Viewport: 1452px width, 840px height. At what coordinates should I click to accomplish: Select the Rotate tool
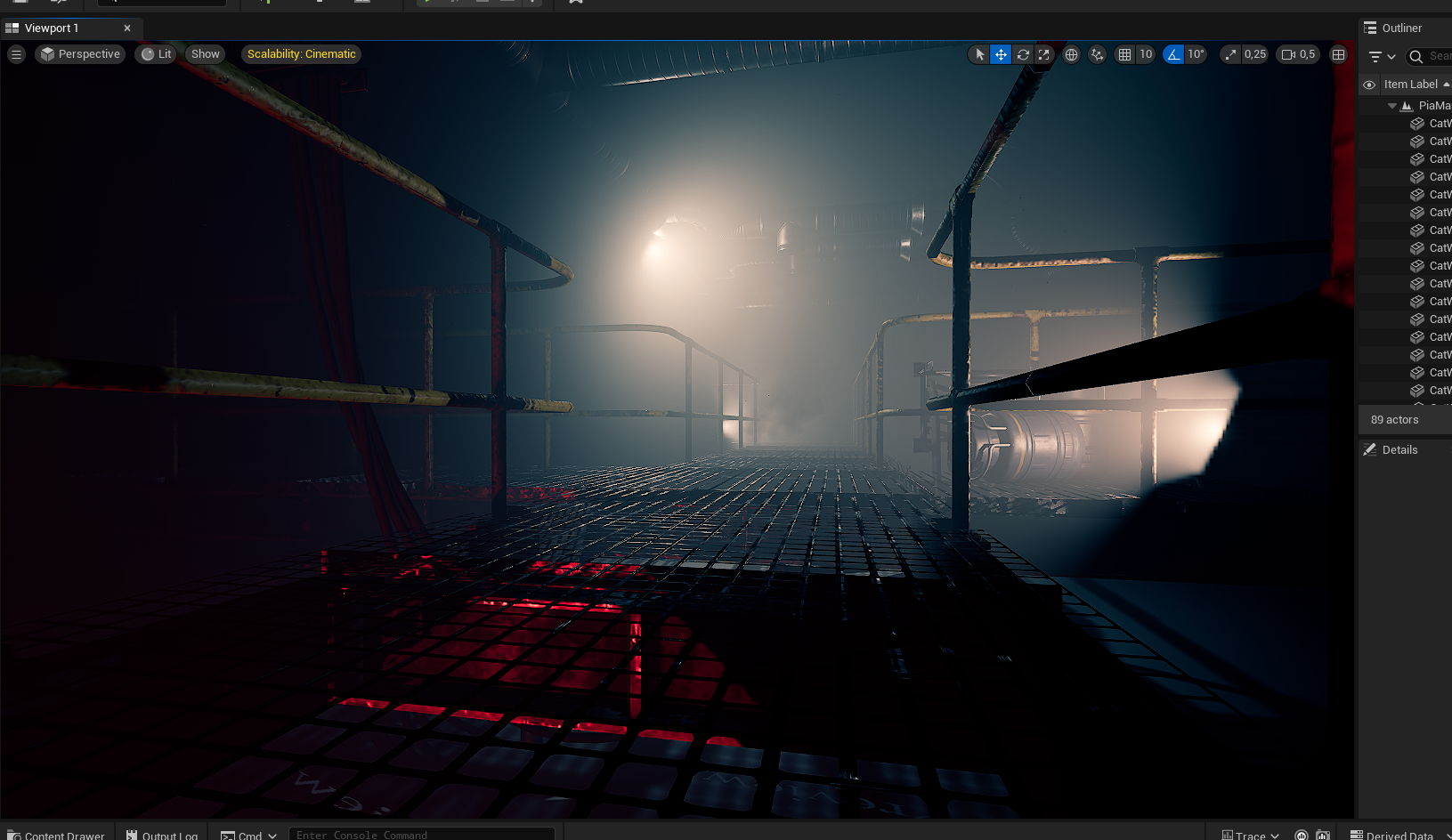(1023, 54)
